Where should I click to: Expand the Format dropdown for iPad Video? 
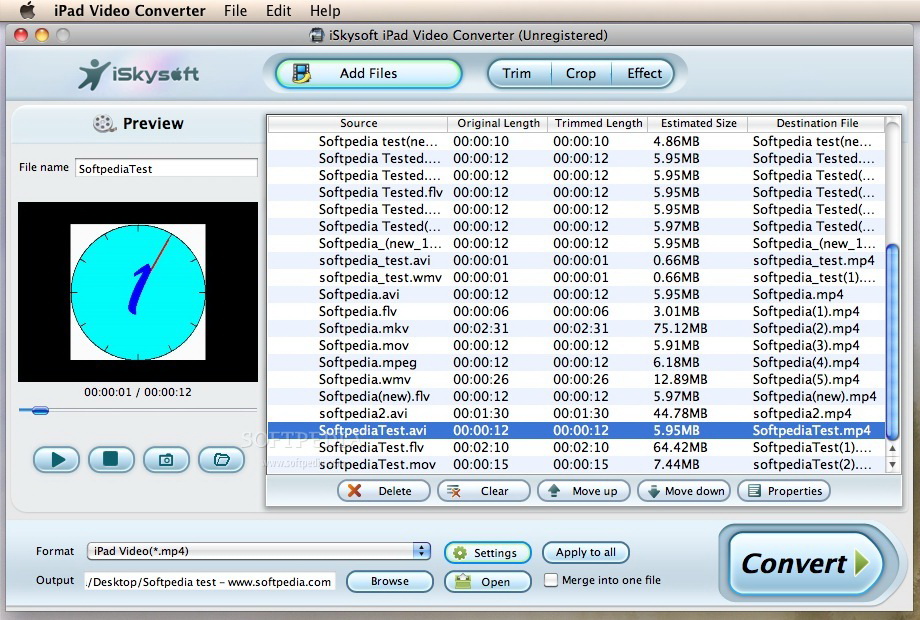click(x=422, y=551)
